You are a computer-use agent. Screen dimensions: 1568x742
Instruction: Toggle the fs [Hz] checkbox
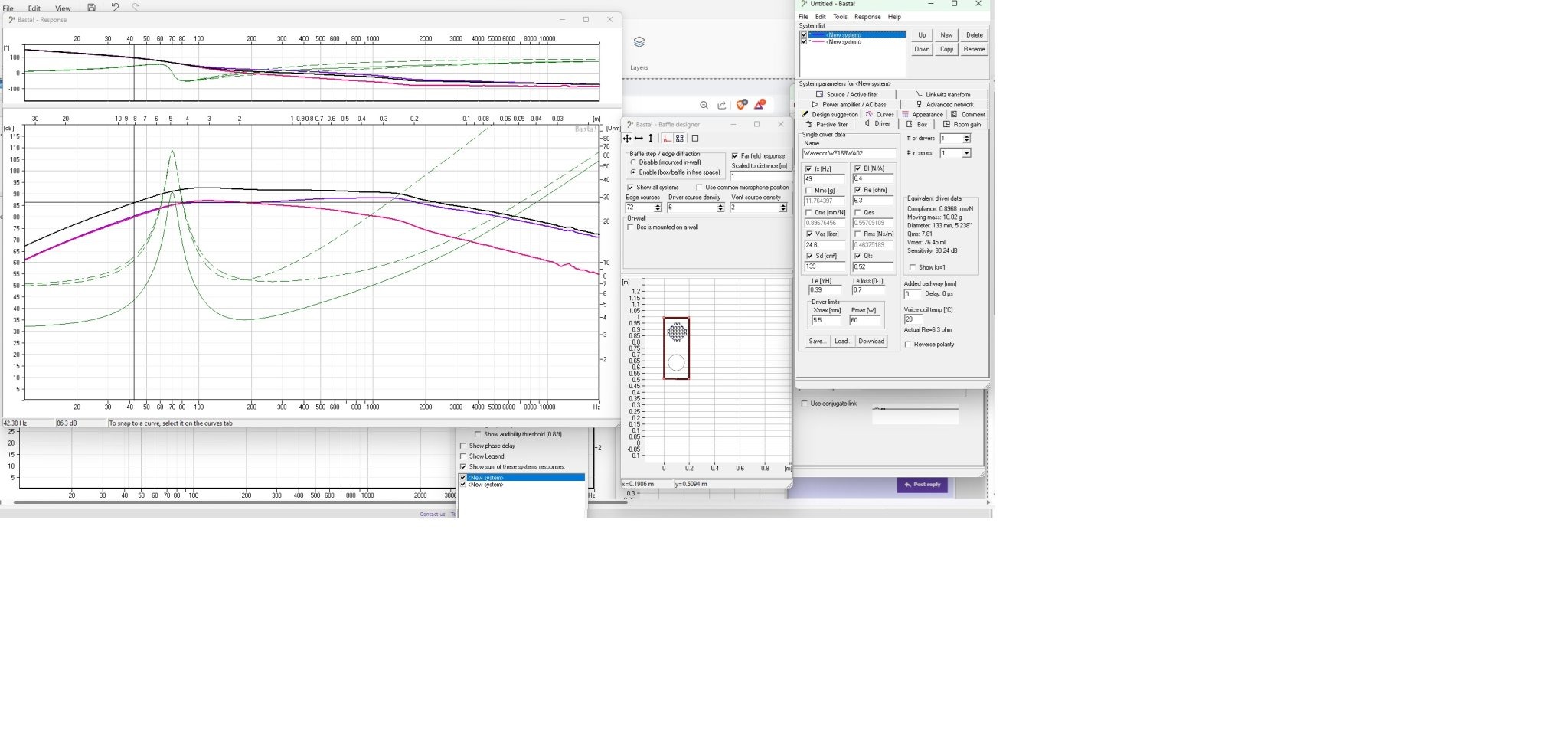[x=808, y=168]
